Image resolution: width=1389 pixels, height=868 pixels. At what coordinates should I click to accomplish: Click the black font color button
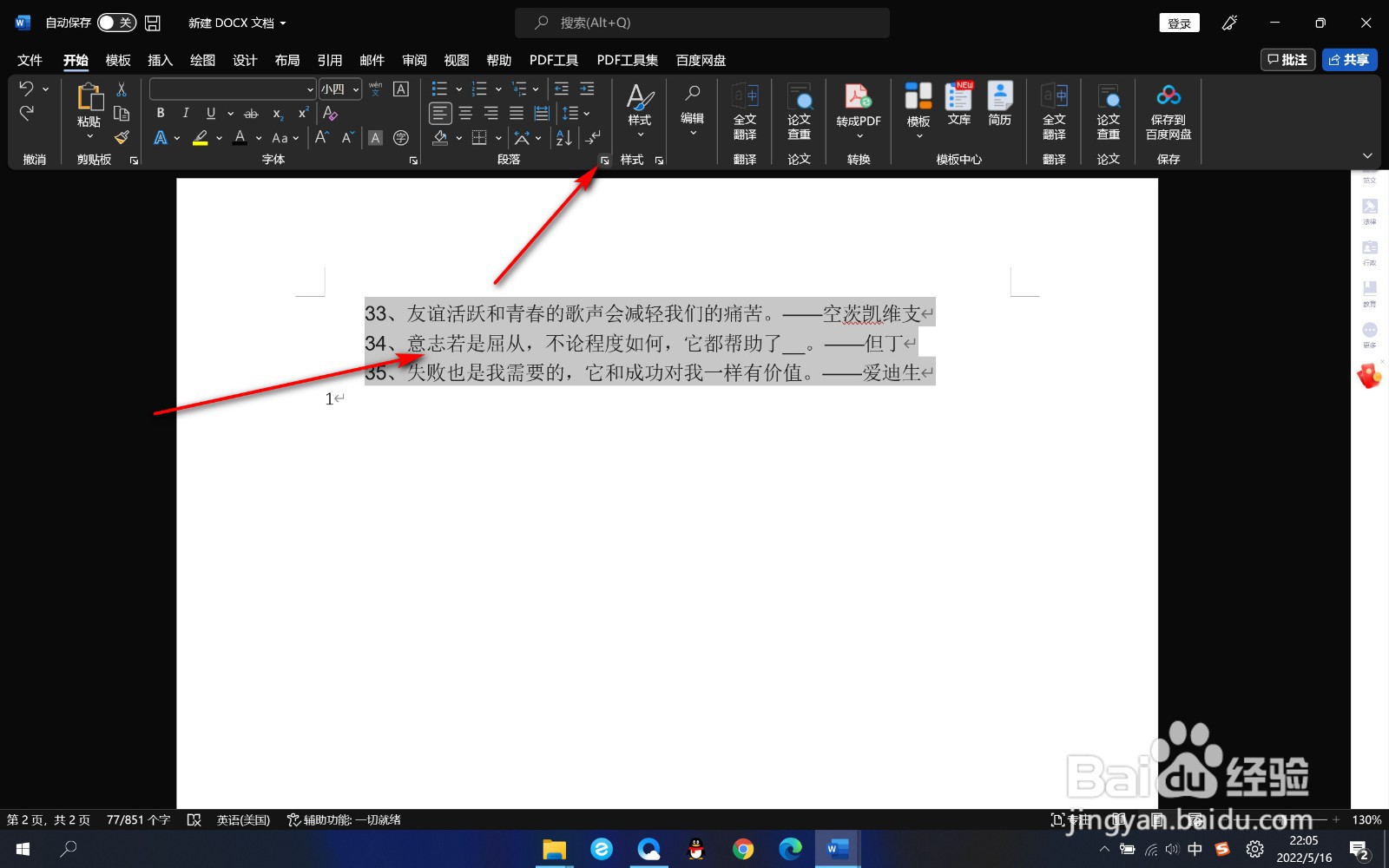coord(240,137)
